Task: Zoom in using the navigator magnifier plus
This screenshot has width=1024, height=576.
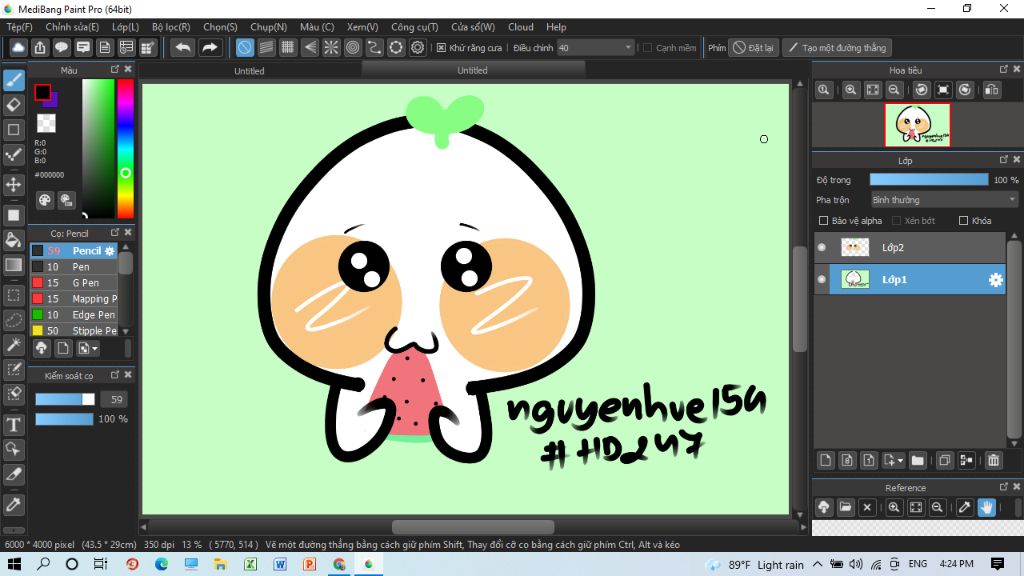Action: [x=850, y=90]
